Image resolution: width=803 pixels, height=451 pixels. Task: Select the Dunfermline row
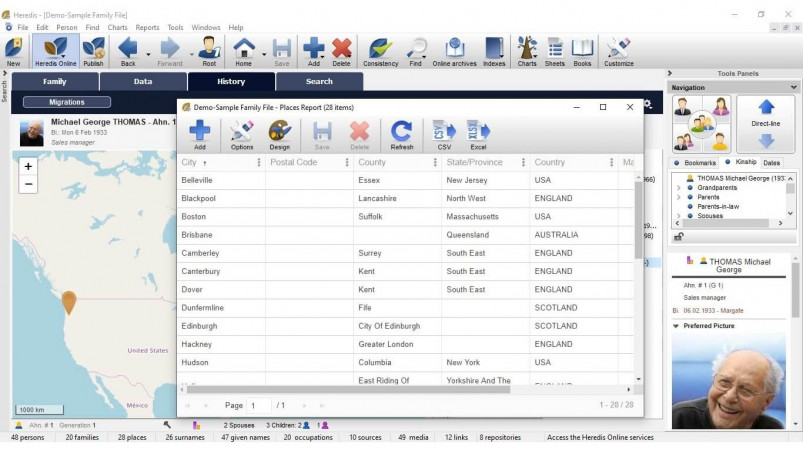(406, 308)
